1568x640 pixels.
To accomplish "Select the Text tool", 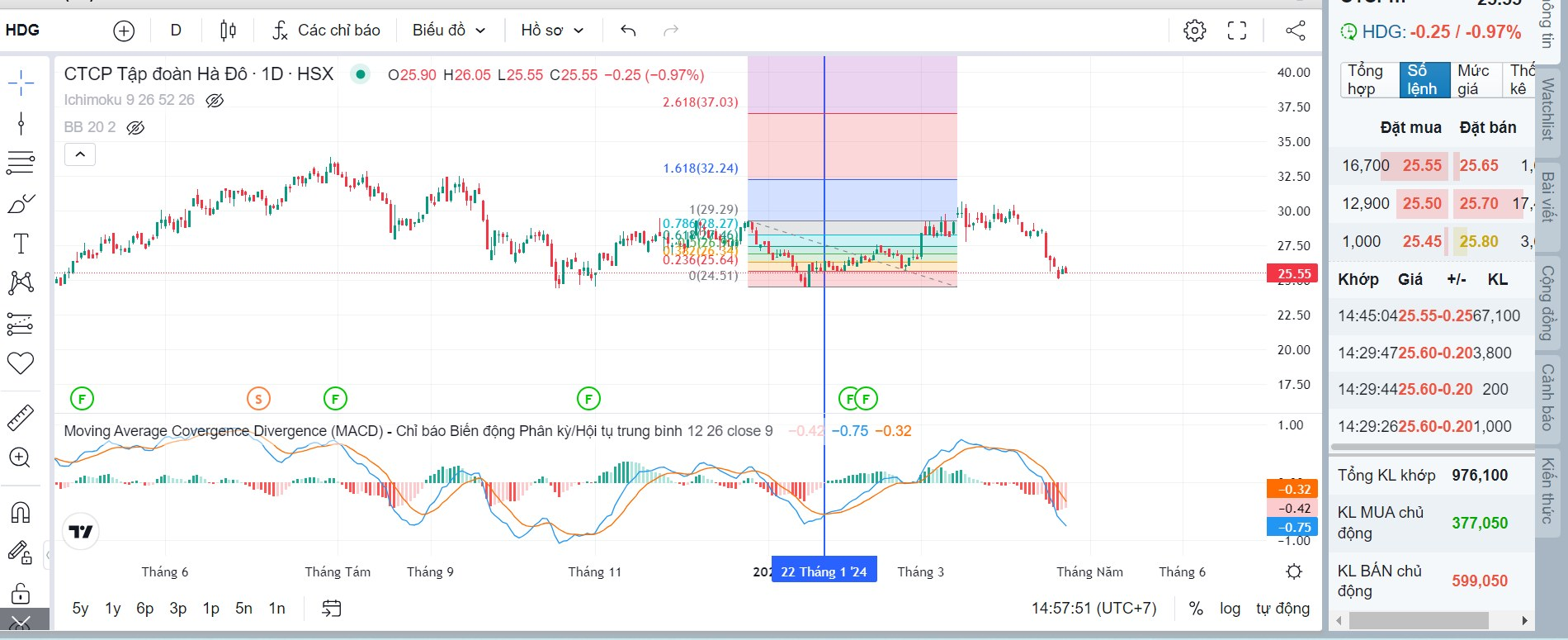I will point(21,244).
